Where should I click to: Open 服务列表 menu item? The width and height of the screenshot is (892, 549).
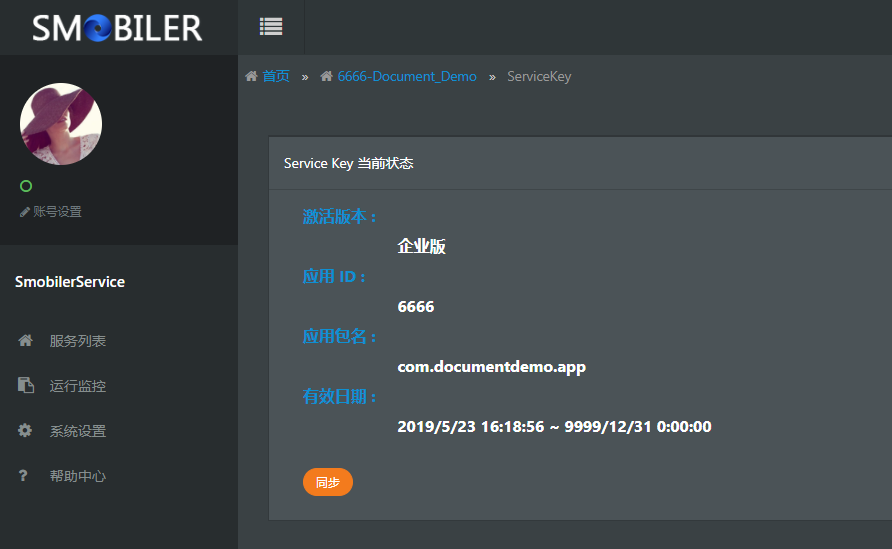click(77, 341)
